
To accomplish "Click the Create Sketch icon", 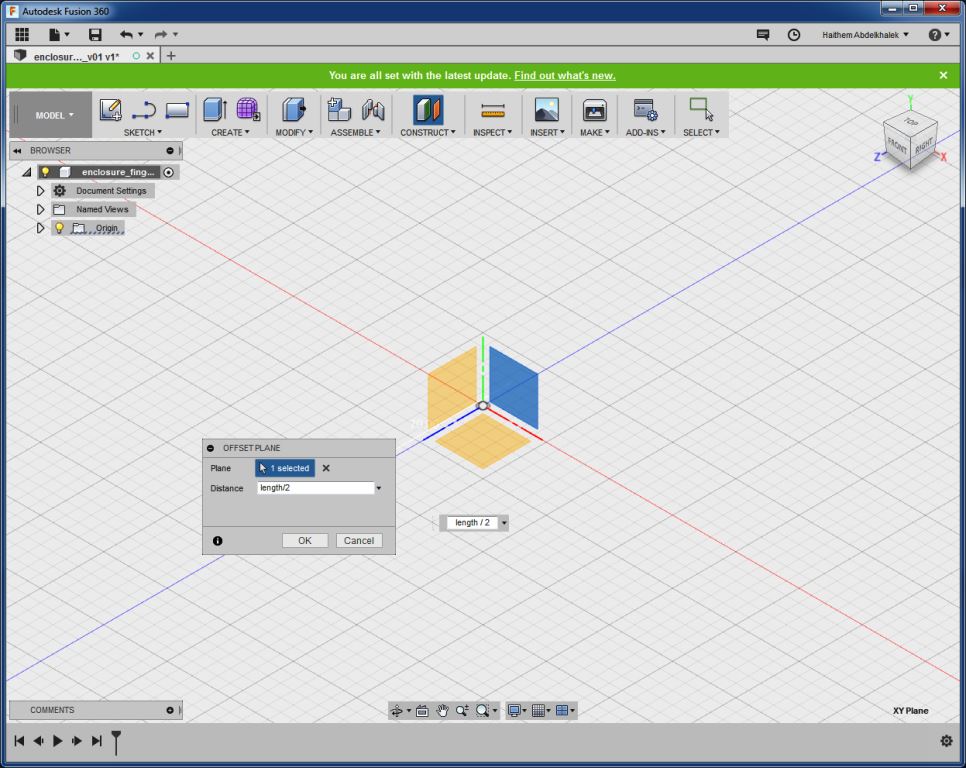I will coord(111,110).
